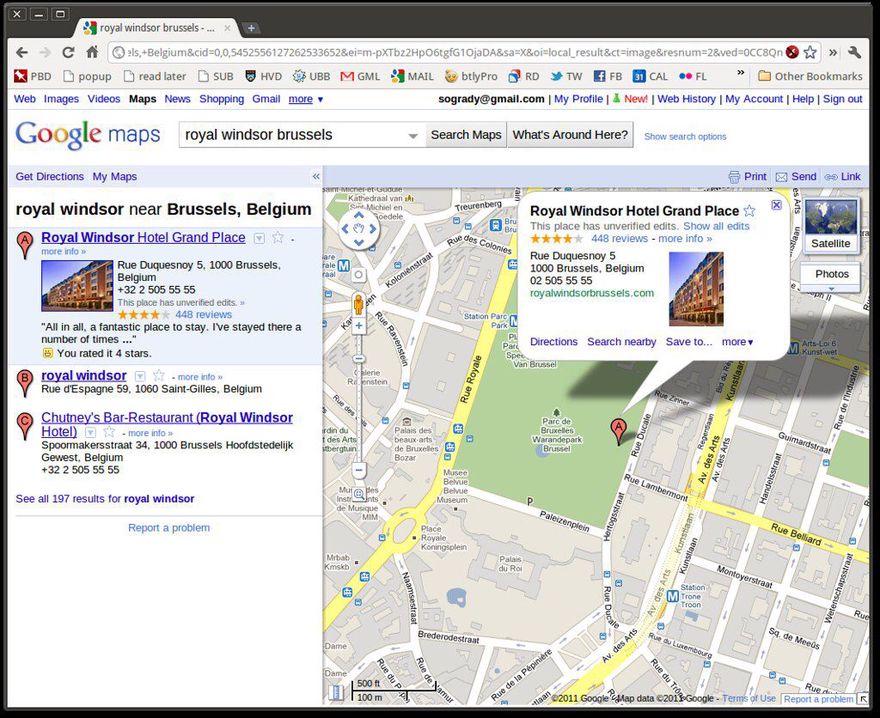Zoom in with map plus button
This screenshot has height=718, width=880.
359,326
